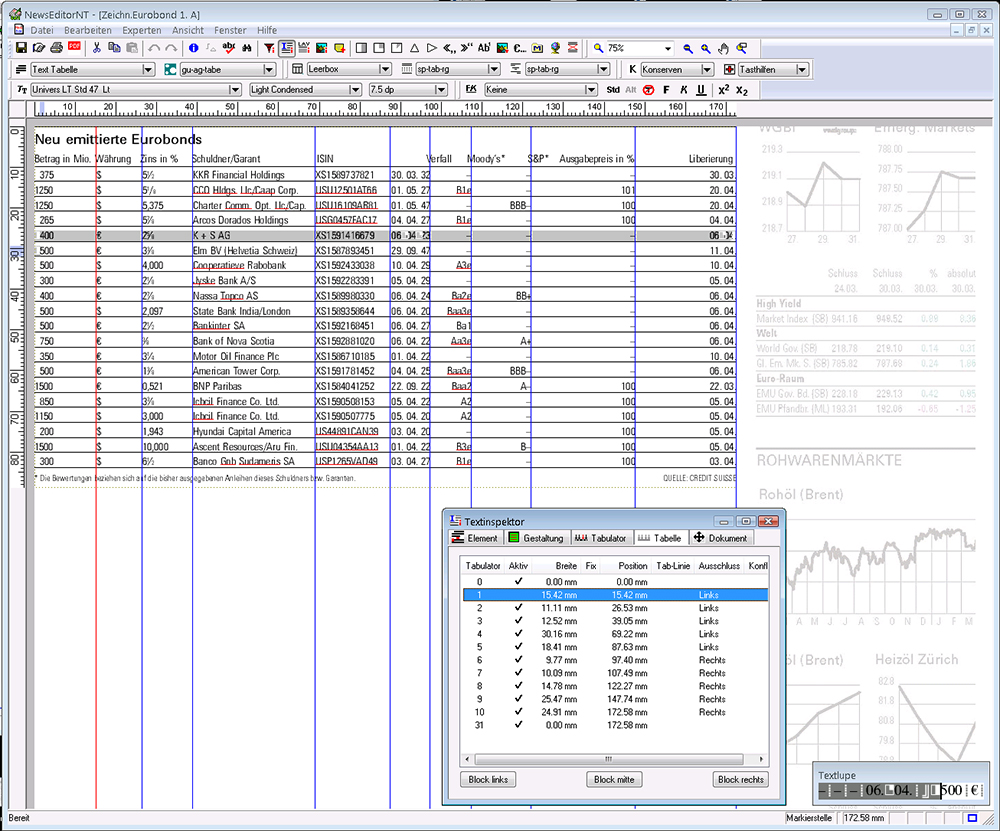This screenshot has height=831, width=1000.
Task: Click the LAY layout icon
Action: 304,48
